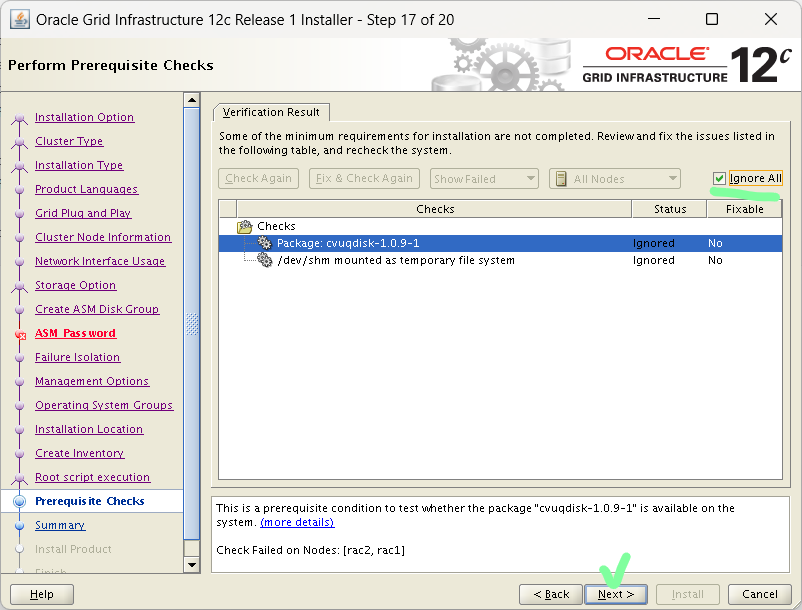This screenshot has width=802, height=610.
Task: Go to Summary step
Action: tap(60, 526)
